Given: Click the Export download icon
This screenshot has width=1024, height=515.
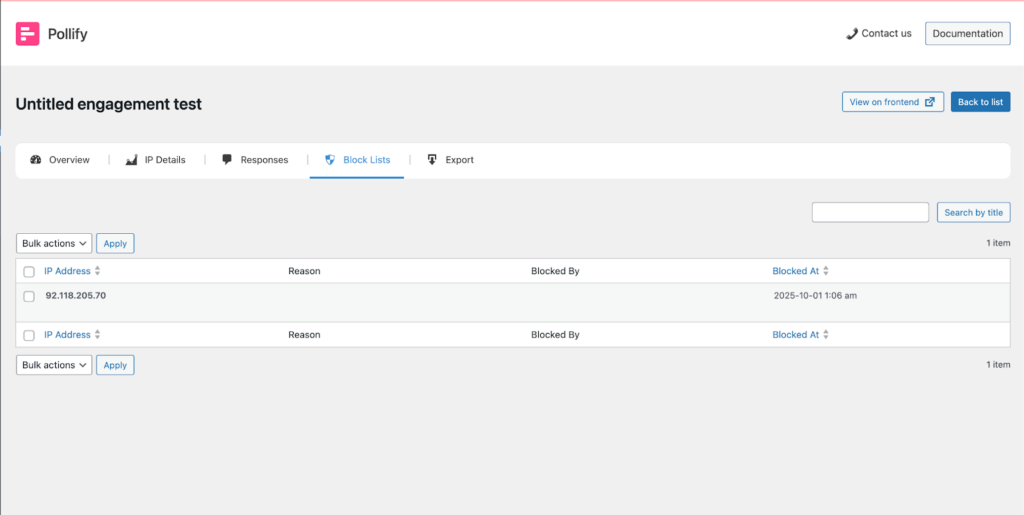Looking at the screenshot, I should click(x=432, y=160).
